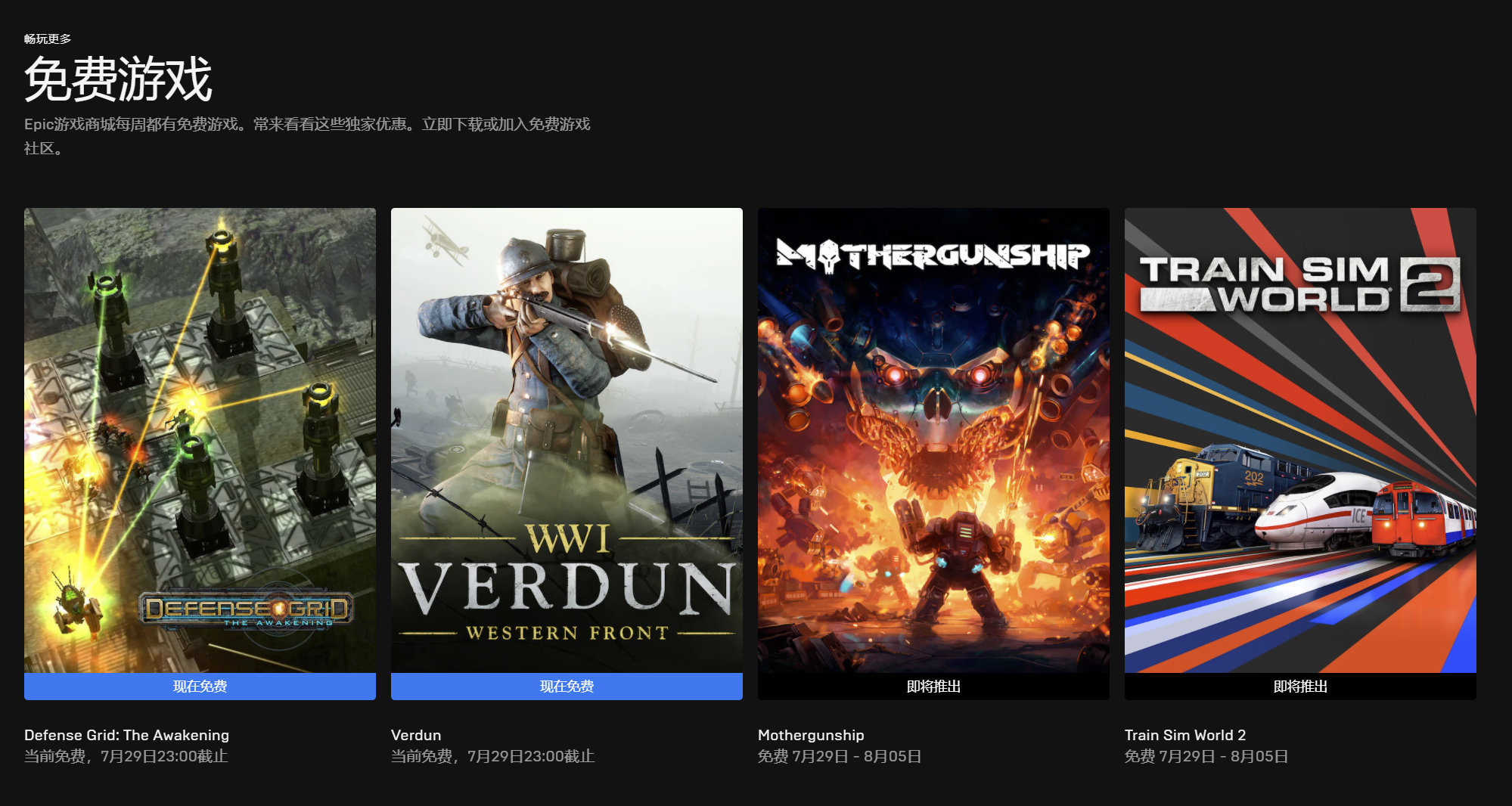Click the Train Sim World 2 logo
This screenshot has width=1512, height=806.
(x=1299, y=284)
